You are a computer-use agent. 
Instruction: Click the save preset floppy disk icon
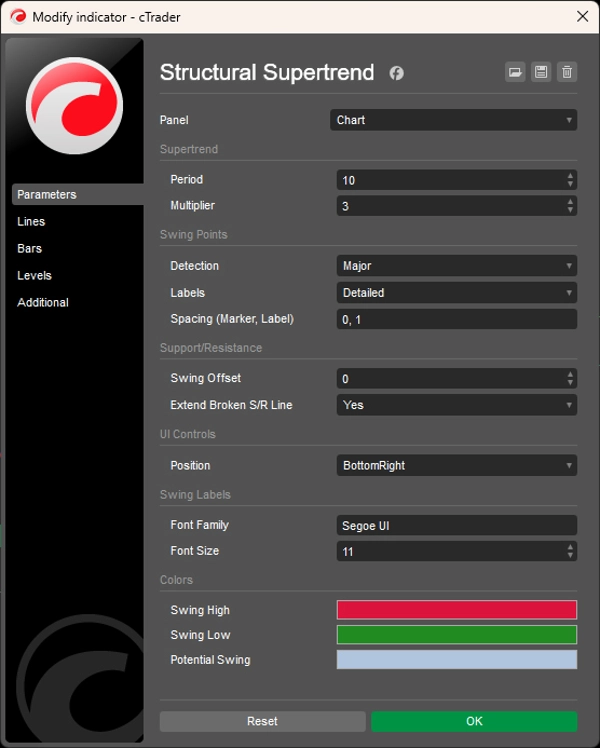(541, 72)
